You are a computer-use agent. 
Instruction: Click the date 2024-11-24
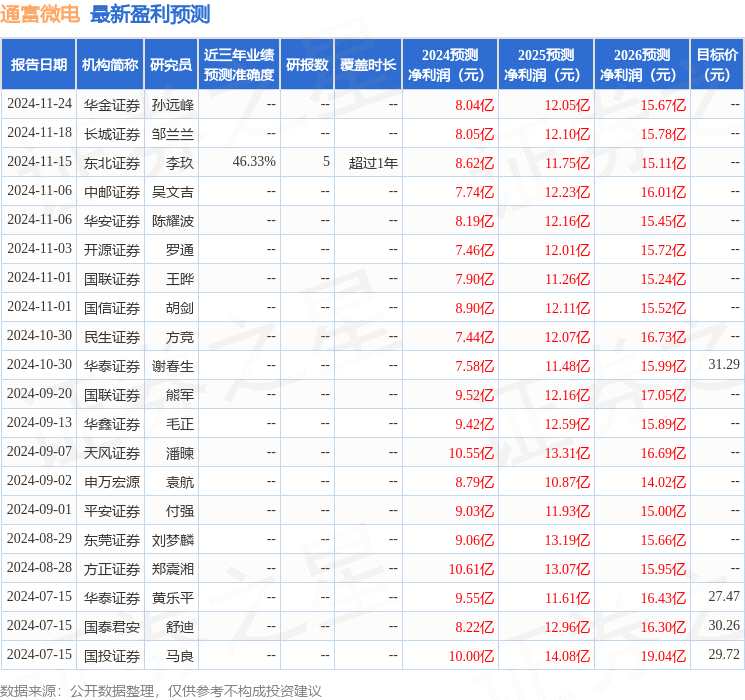[39, 104]
